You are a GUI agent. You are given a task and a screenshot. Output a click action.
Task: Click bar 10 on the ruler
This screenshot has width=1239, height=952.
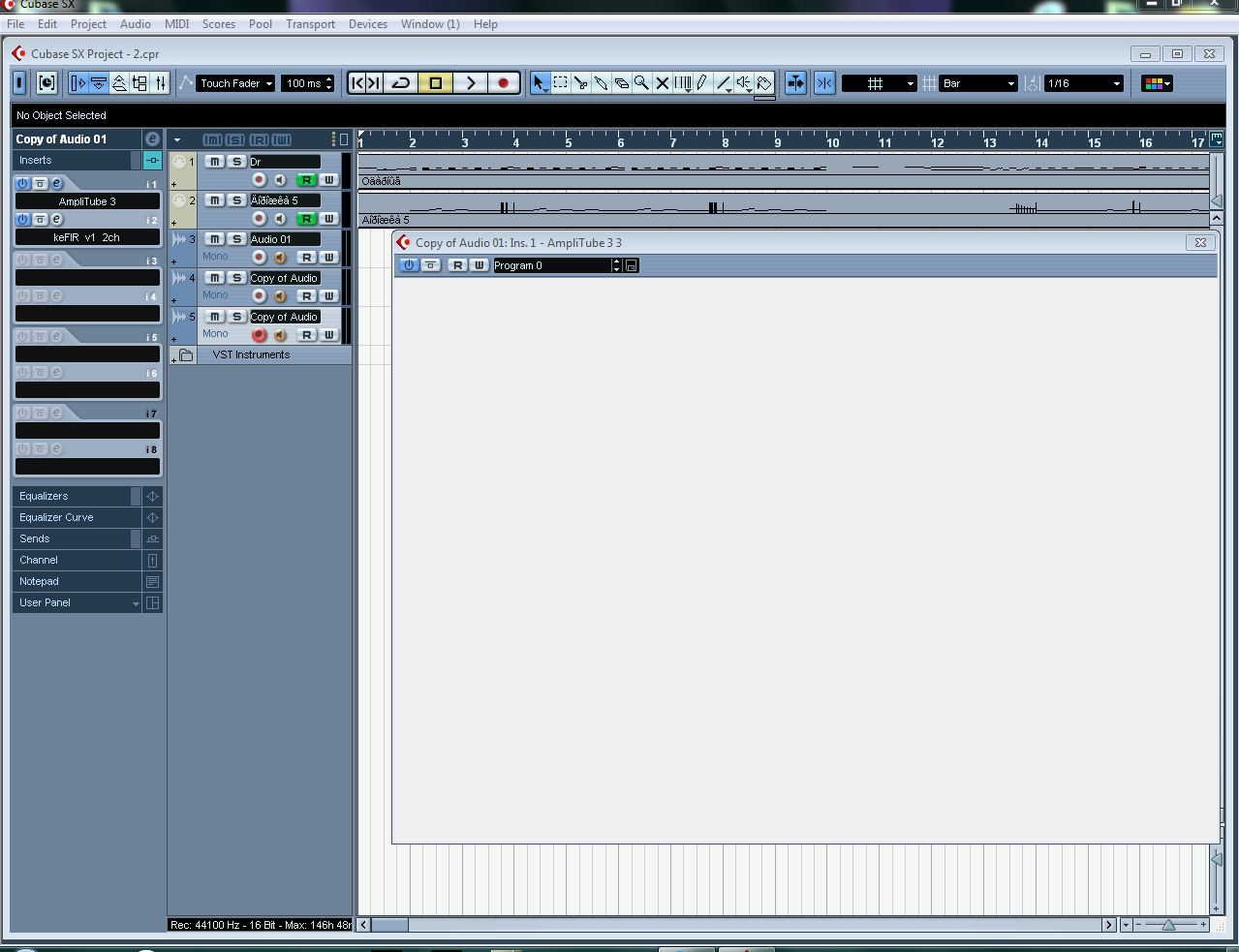click(833, 141)
